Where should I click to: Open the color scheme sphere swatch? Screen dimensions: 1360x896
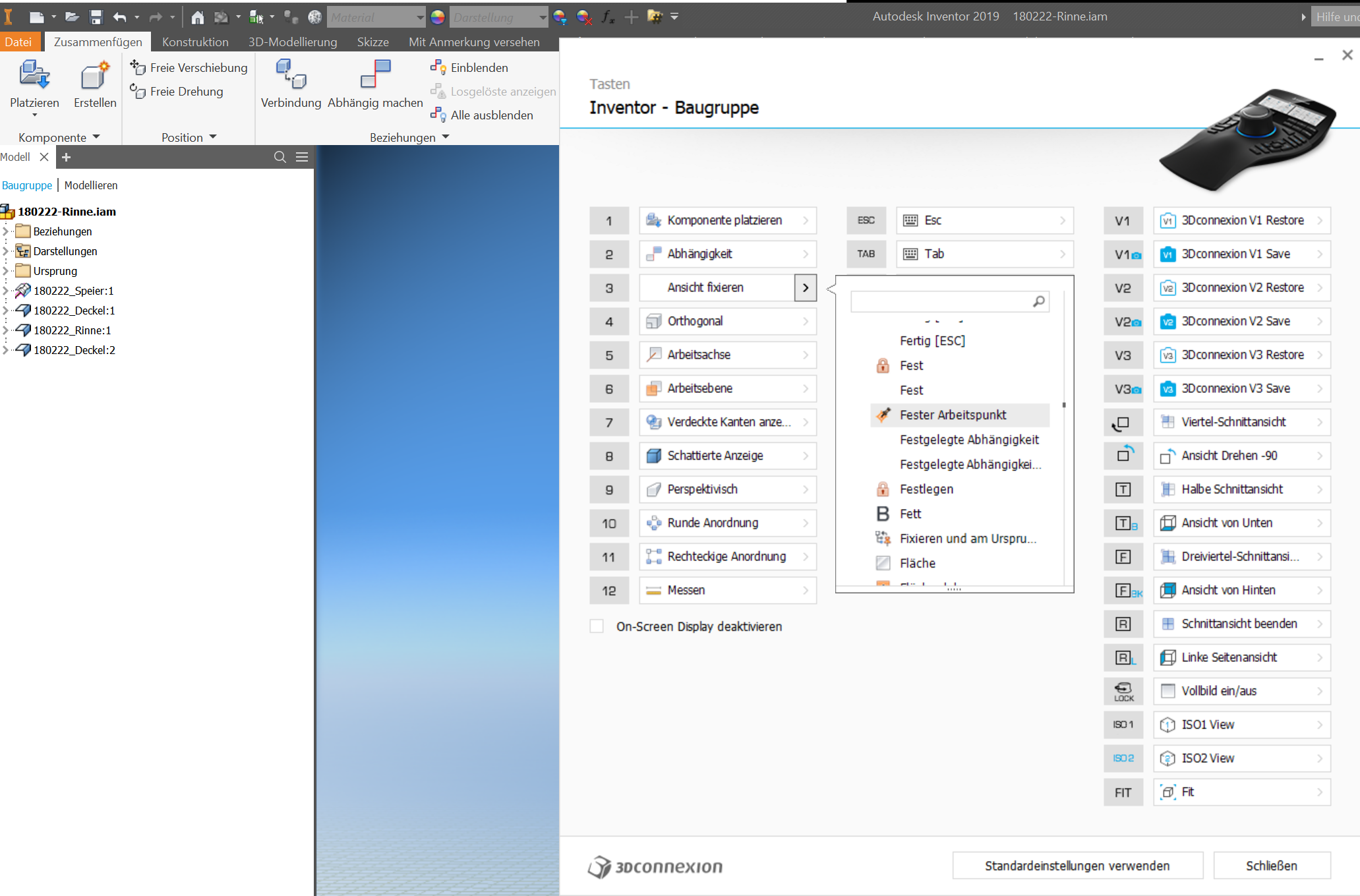pyautogui.click(x=438, y=17)
